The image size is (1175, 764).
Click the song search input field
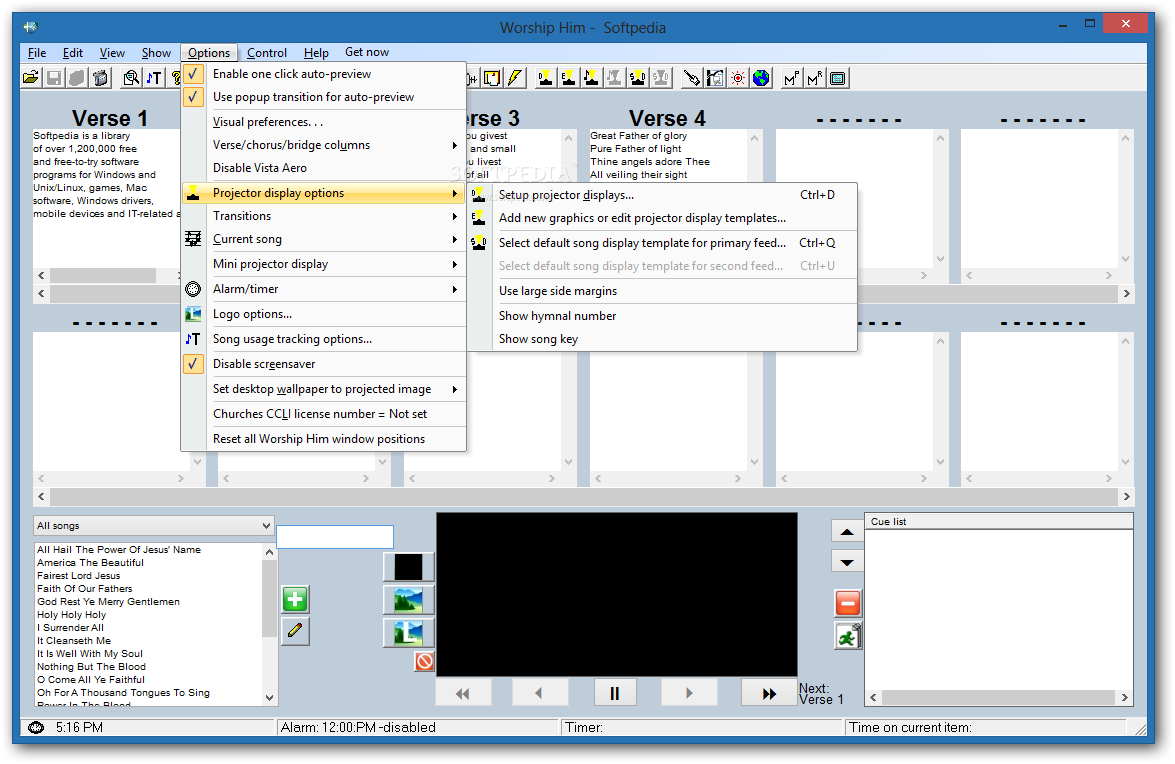point(335,536)
